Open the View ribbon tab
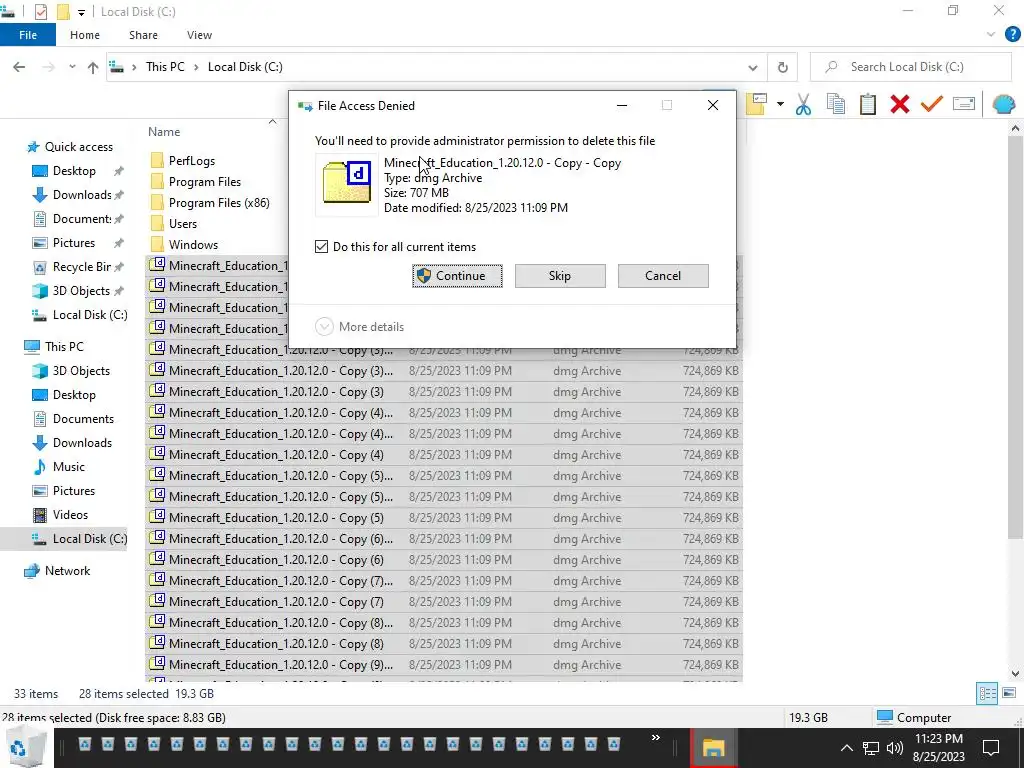The image size is (1024, 768). (x=199, y=35)
